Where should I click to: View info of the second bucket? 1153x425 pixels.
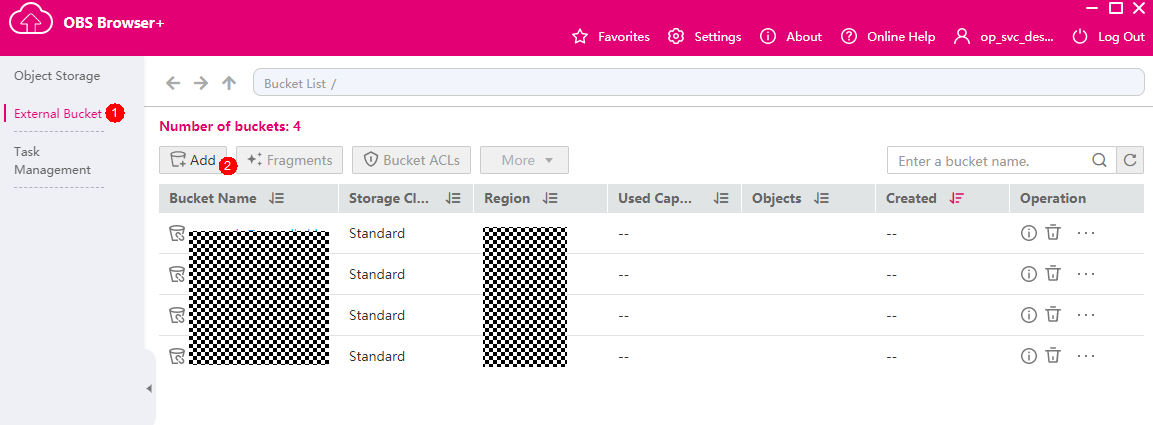(x=1028, y=274)
